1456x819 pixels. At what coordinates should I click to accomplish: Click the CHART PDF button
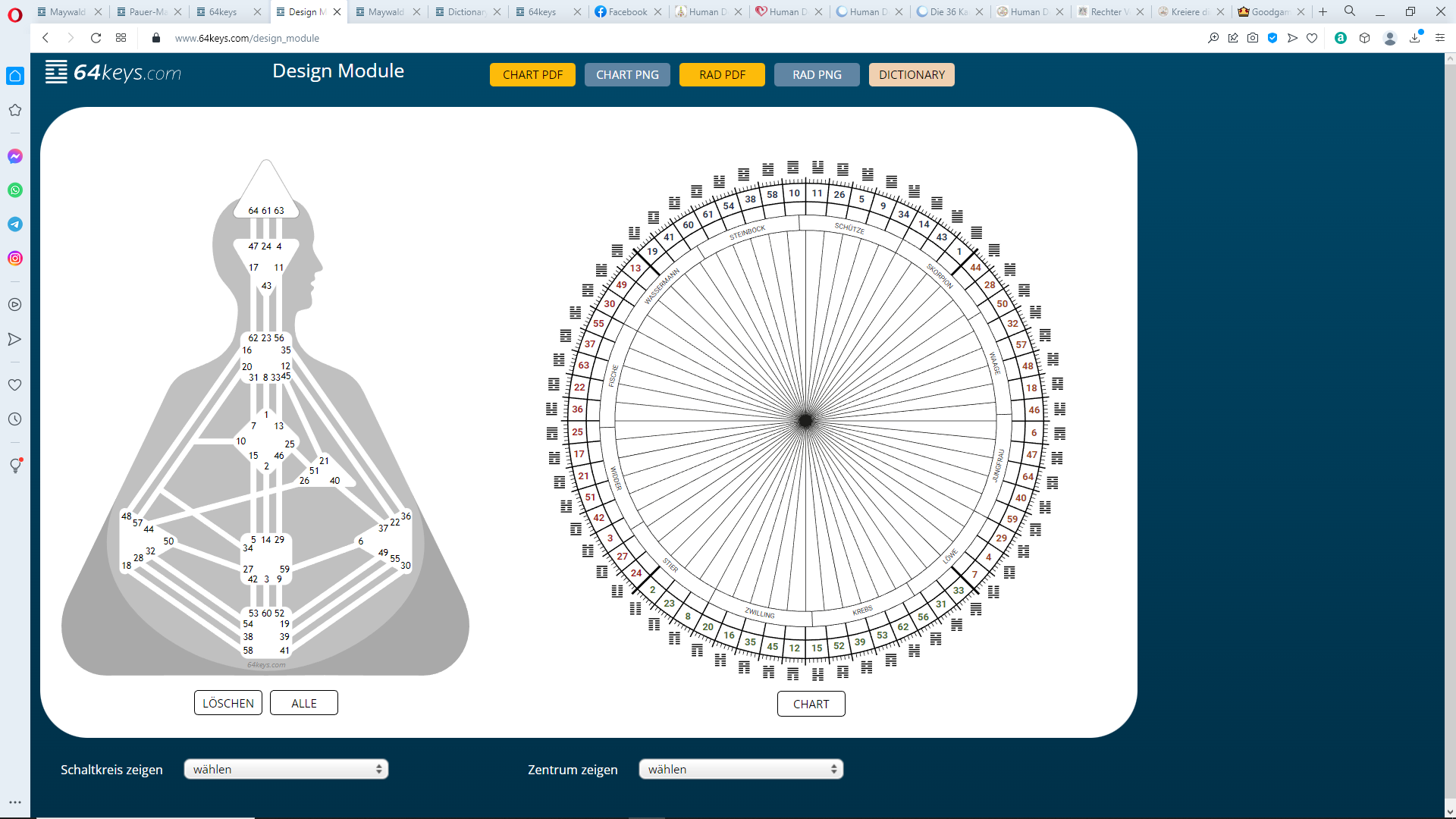pyautogui.click(x=532, y=75)
